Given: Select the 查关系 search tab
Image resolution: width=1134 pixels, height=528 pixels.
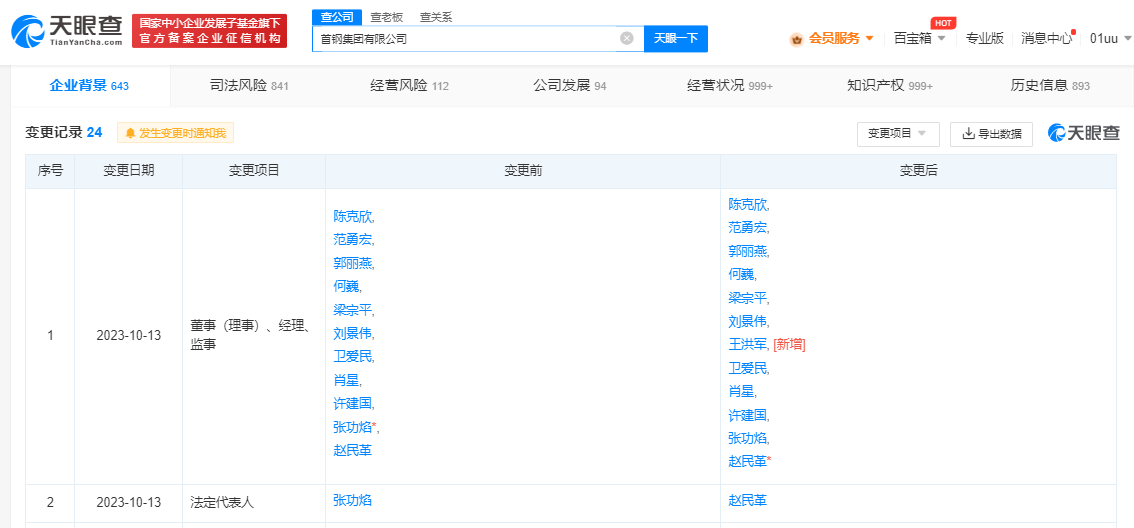Looking at the screenshot, I should pos(435,17).
